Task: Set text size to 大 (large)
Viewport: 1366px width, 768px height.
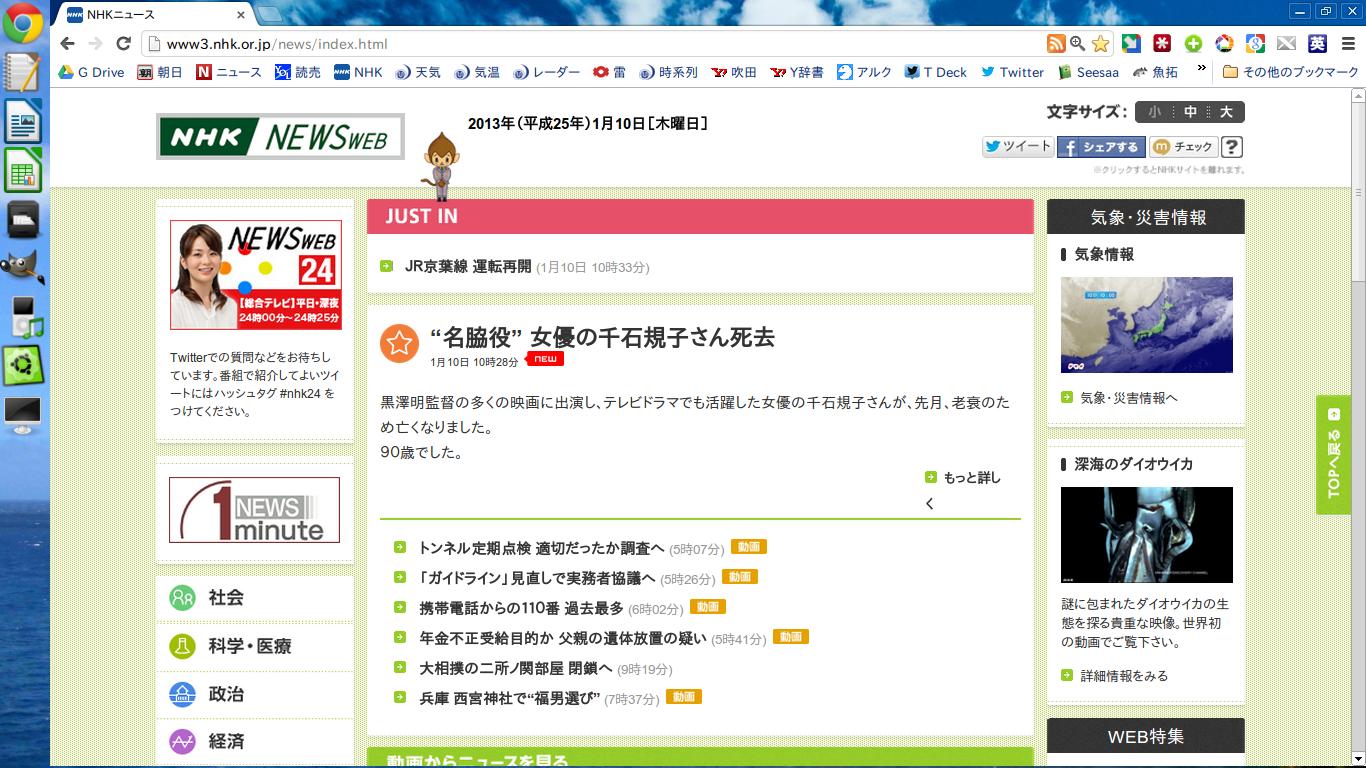Action: [x=1226, y=112]
